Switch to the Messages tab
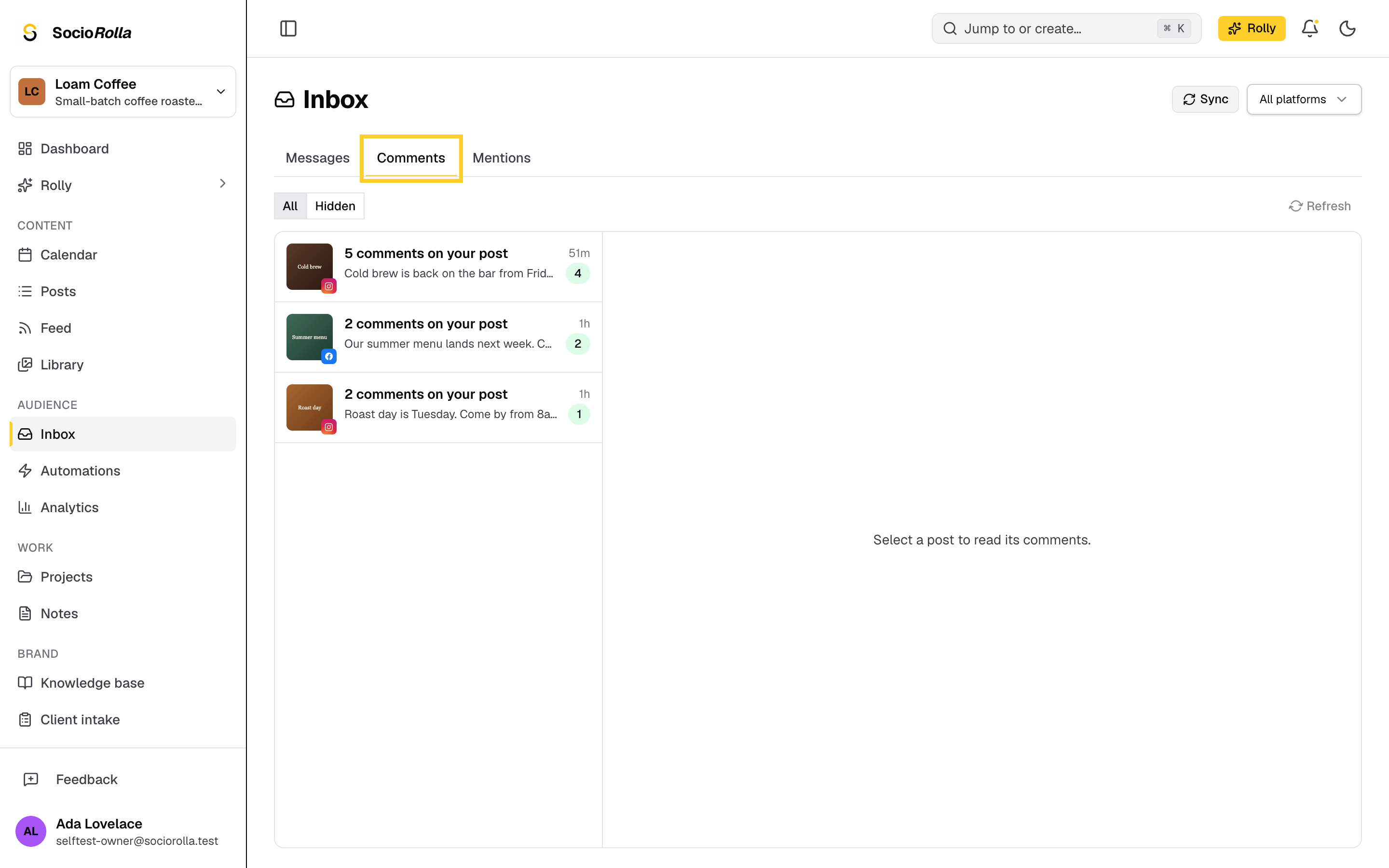This screenshot has height=868, width=1389. [317, 158]
